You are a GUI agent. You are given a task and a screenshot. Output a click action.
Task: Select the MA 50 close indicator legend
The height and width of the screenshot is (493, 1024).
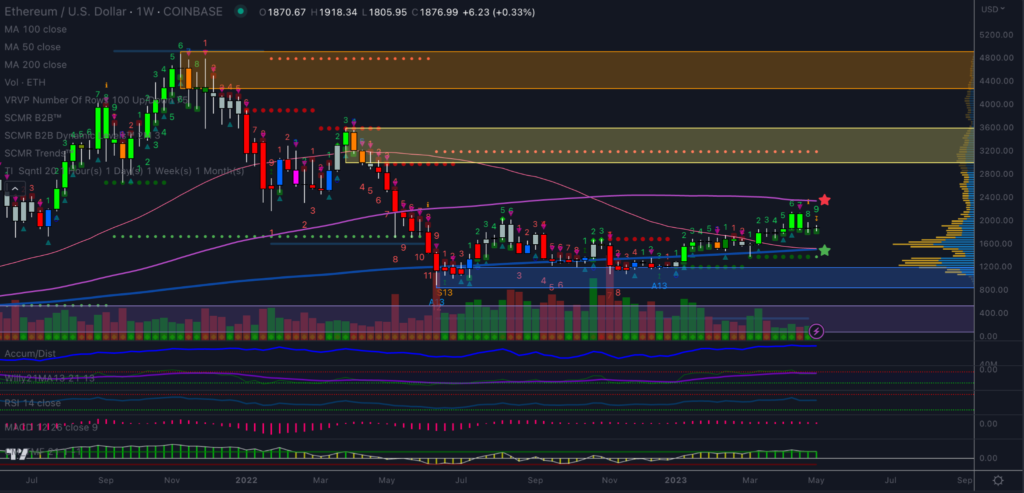[x=33, y=47]
